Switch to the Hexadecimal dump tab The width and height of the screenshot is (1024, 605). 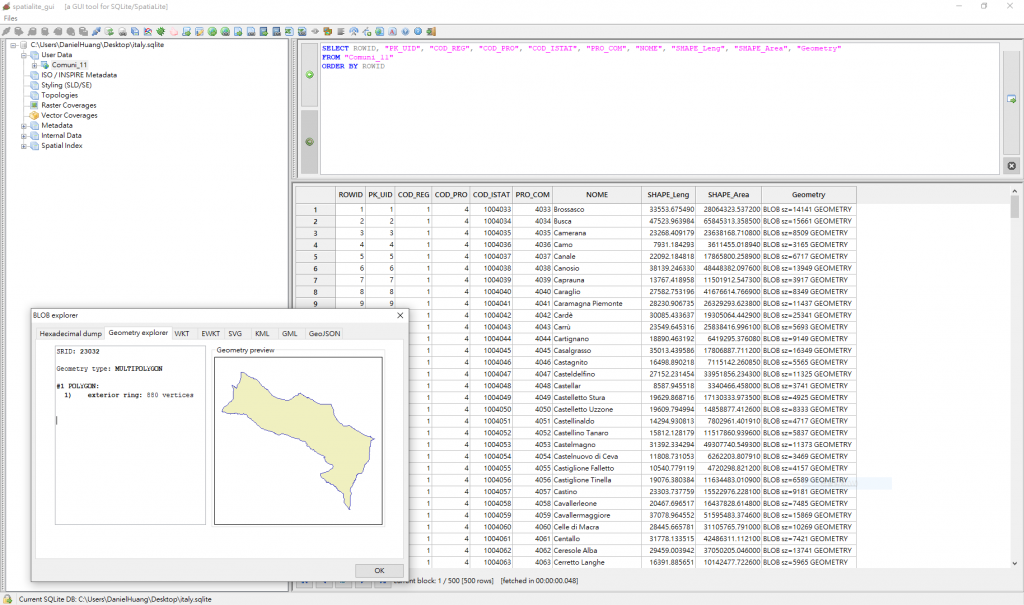71,333
